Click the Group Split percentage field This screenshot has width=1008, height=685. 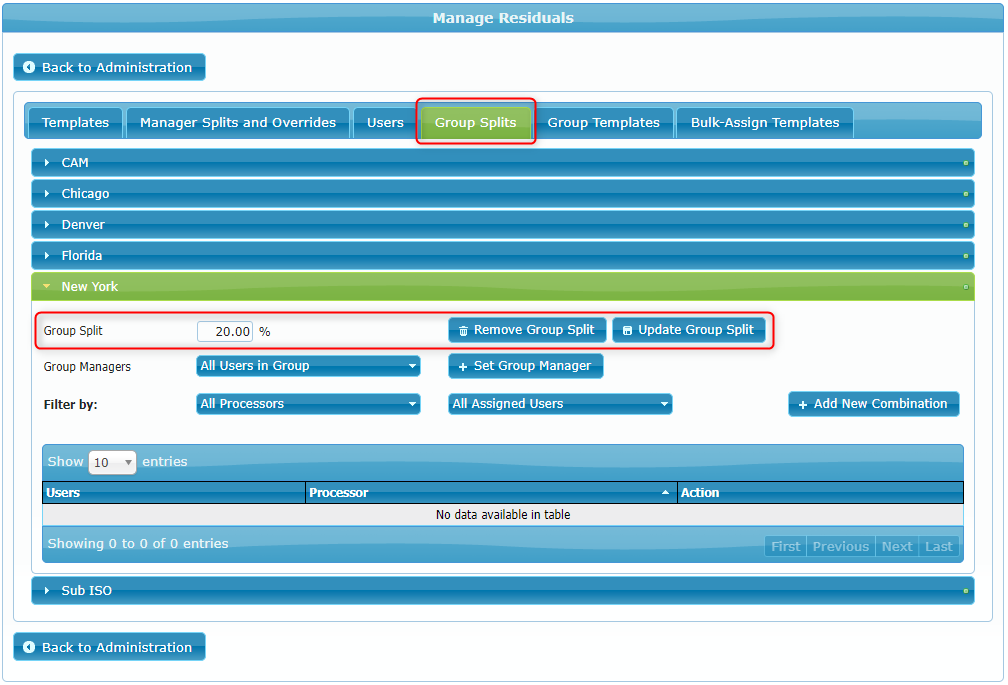[225, 331]
